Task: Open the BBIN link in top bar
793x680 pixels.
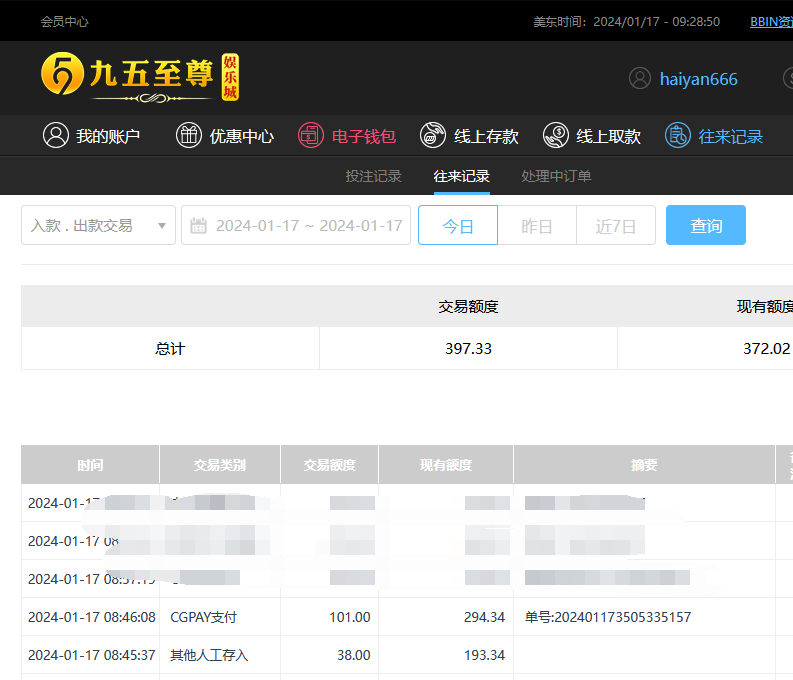Action: (x=770, y=21)
